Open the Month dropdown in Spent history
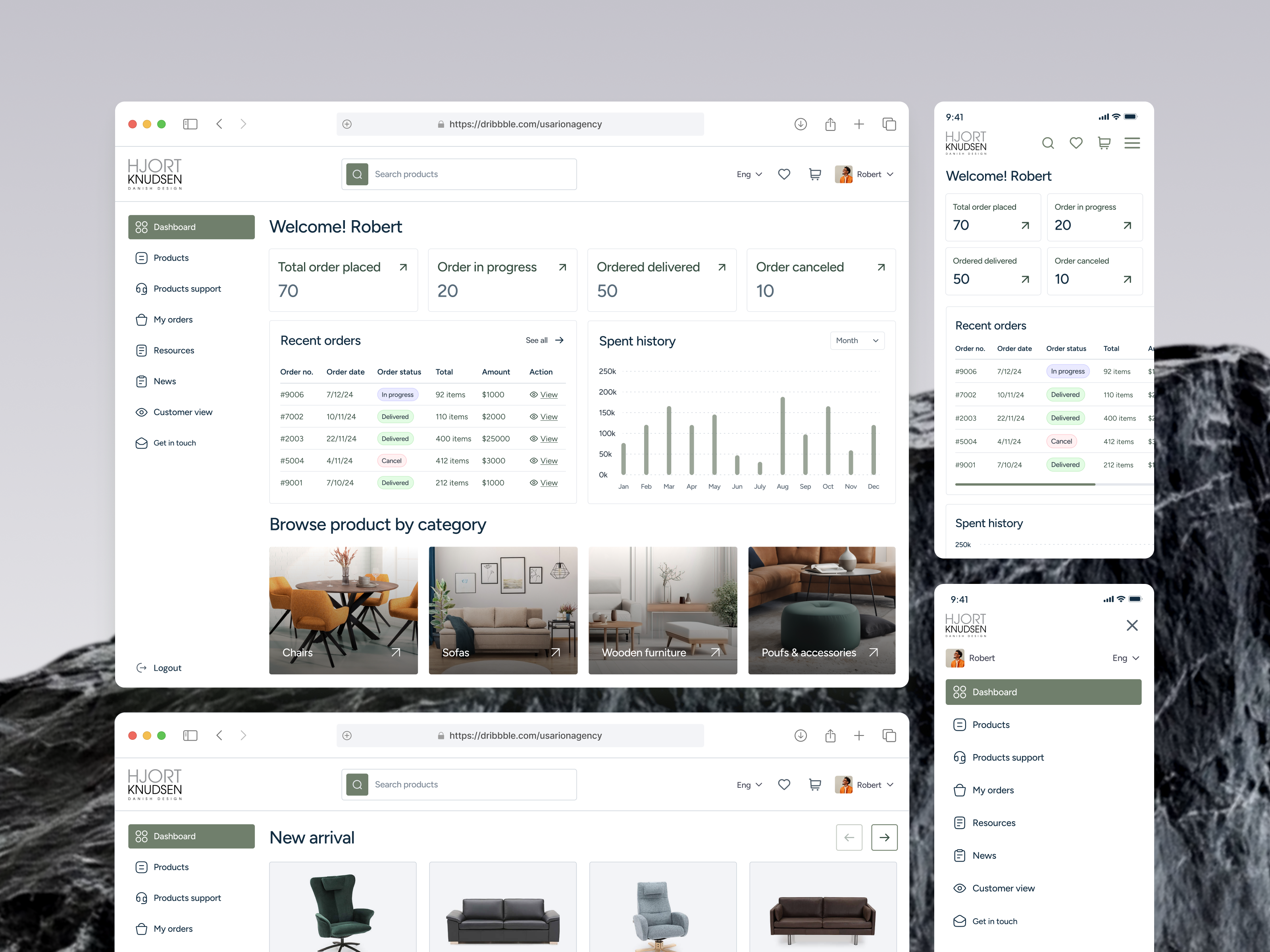This screenshot has height=952, width=1270. pos(856,340)
